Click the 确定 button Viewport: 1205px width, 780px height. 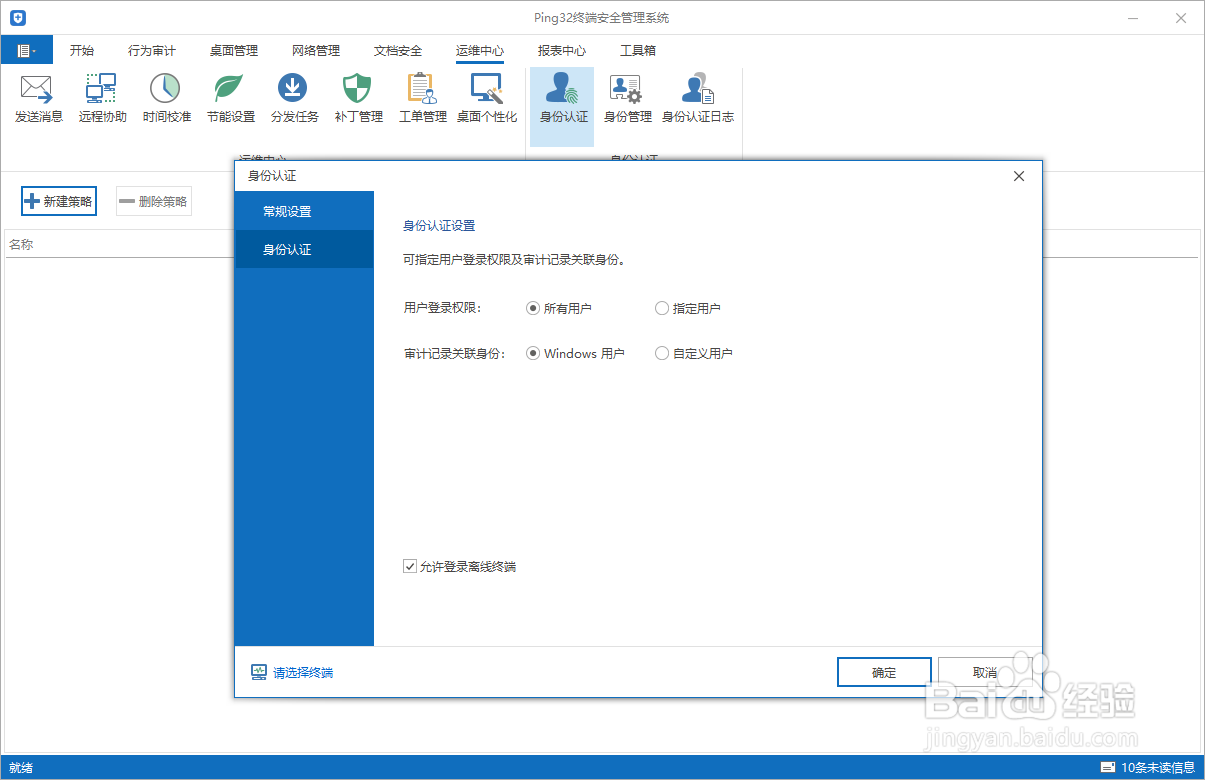pyautogui.click(x=884, y=672)
